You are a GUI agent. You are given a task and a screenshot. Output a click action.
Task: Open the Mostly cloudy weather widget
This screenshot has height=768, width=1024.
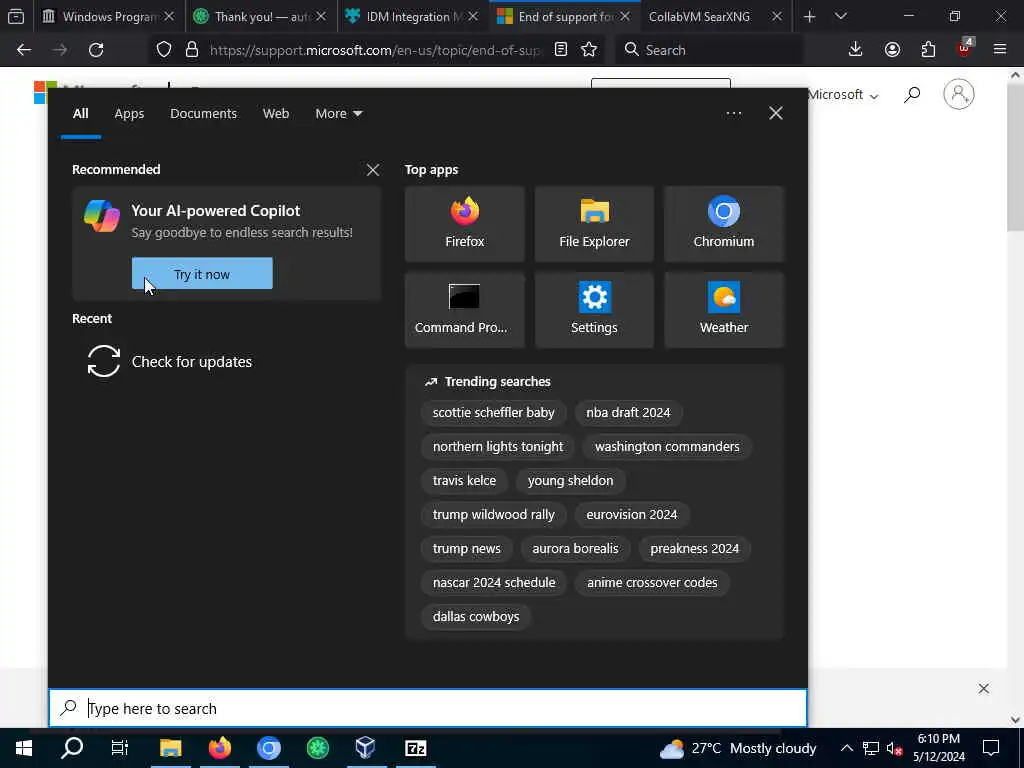(738, 748)
